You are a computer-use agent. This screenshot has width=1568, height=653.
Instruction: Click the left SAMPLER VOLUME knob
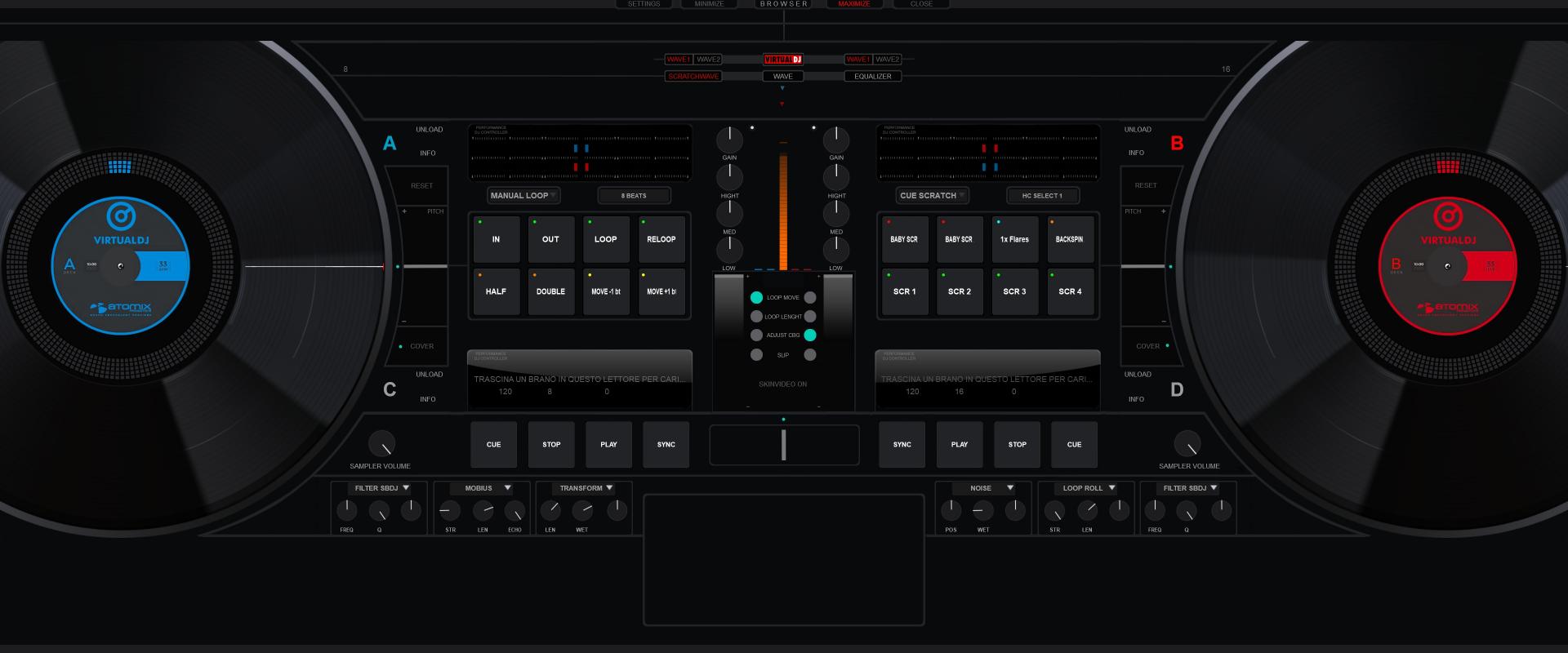coord(381,444)
